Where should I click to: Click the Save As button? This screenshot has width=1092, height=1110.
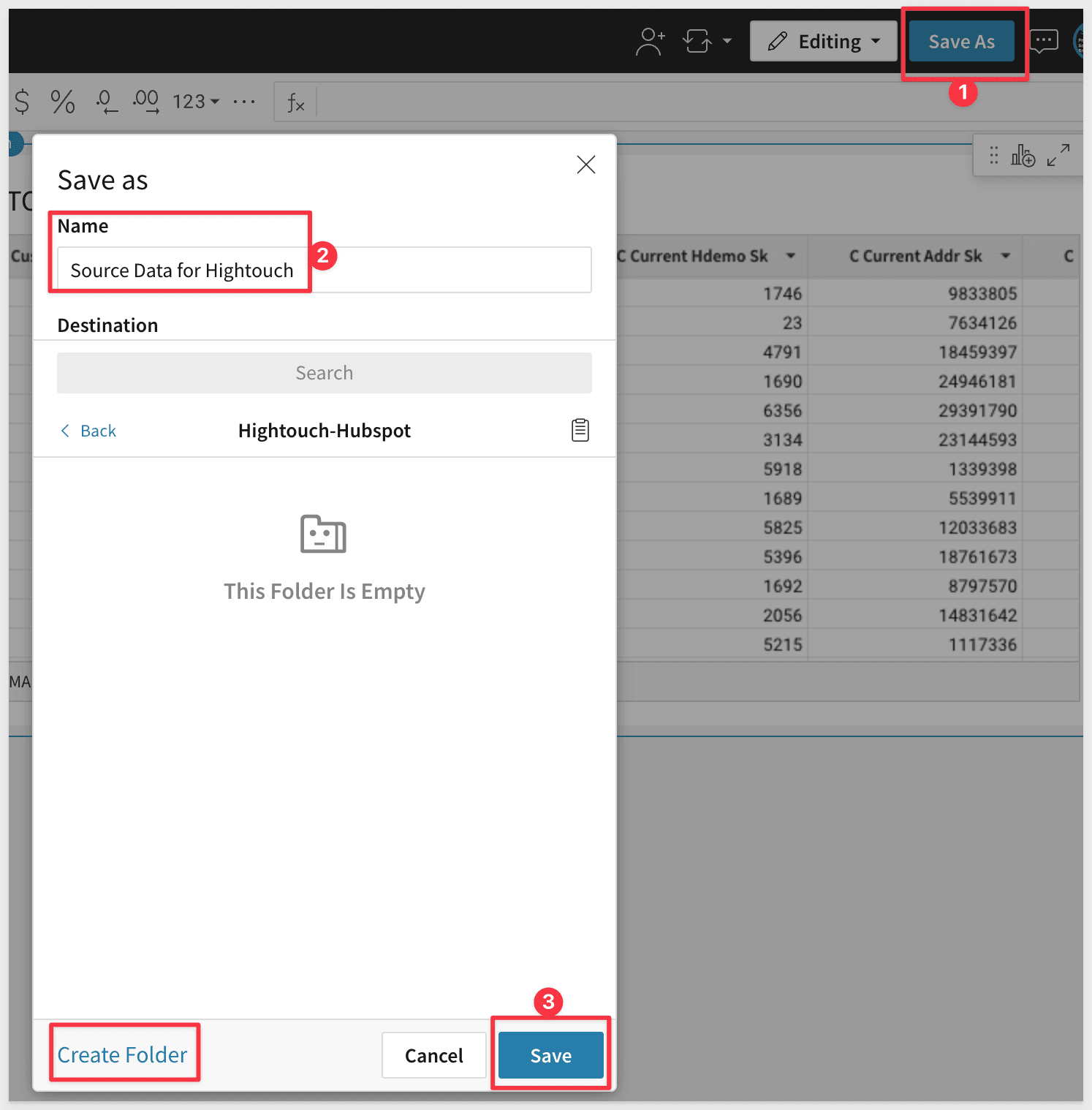961,41
